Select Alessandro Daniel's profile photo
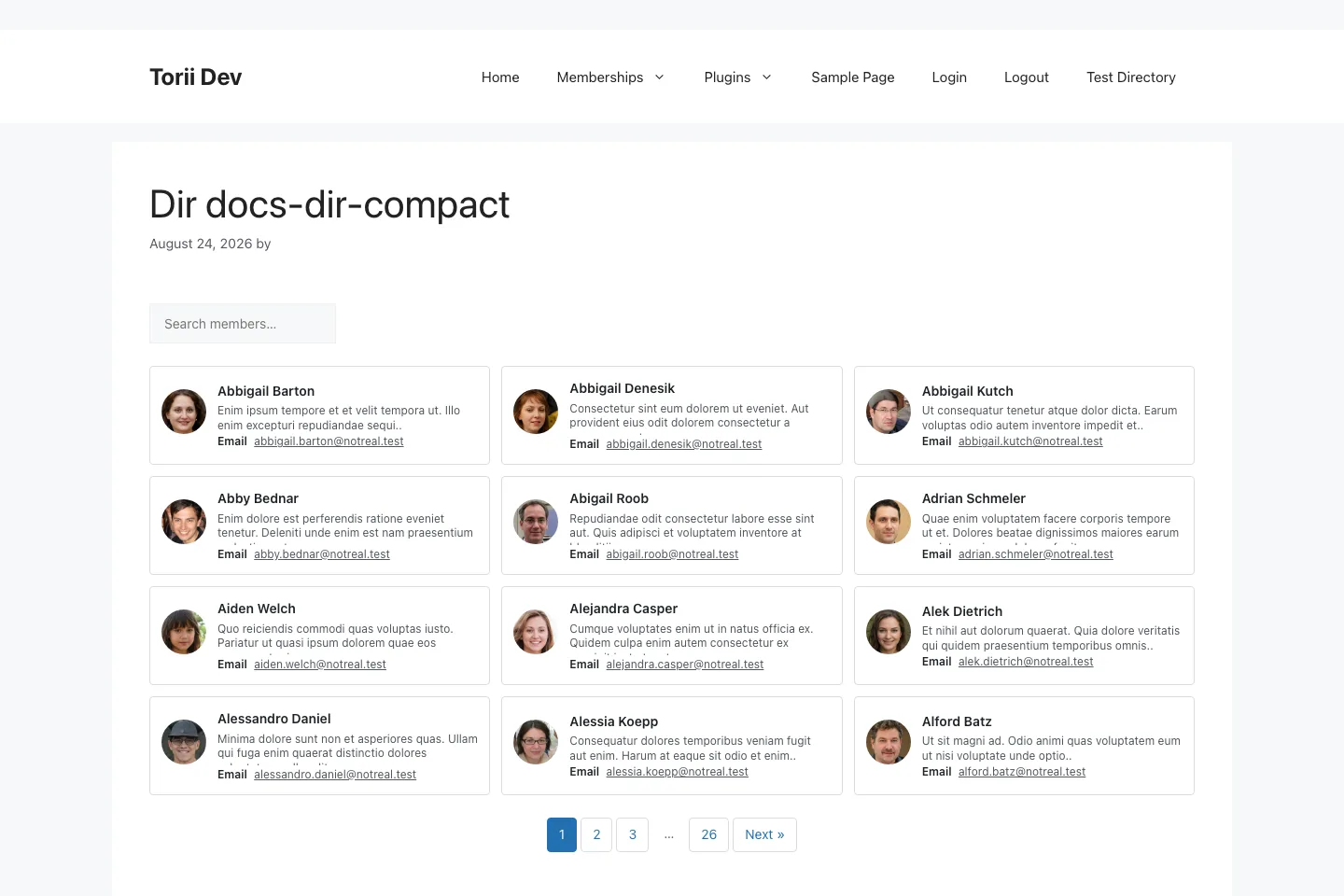 click(x=184, y=742)
